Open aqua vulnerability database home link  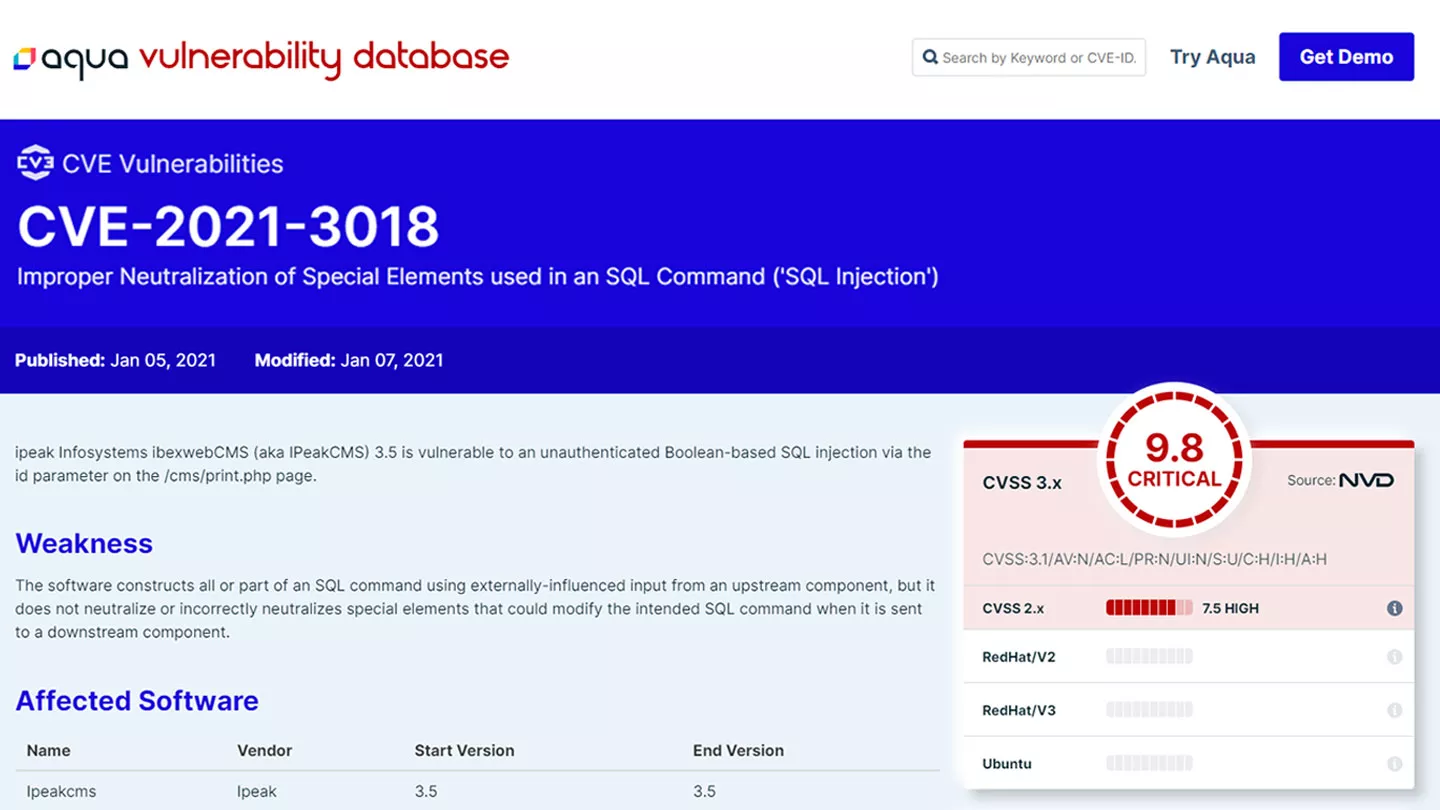pyautogui.click(x=261, y=58)
